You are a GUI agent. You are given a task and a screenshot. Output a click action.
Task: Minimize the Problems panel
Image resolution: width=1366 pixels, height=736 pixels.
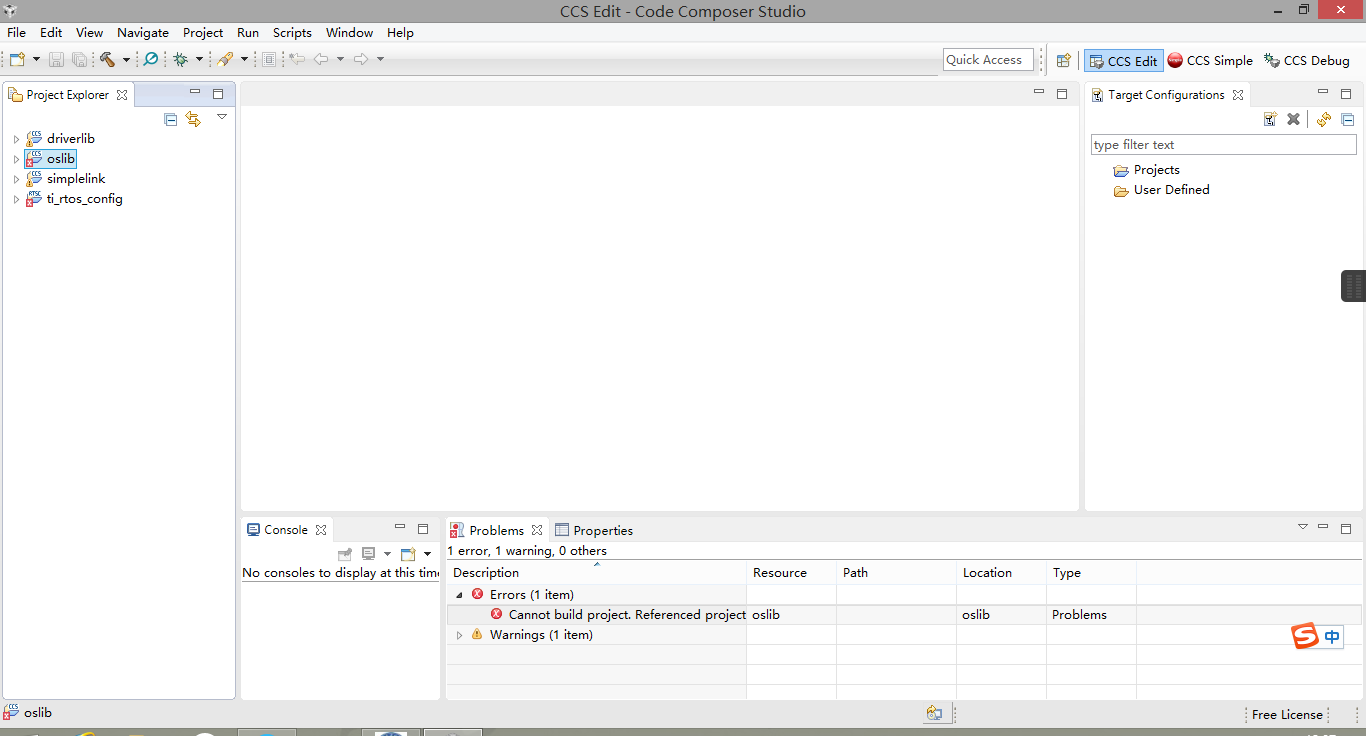(1323, 527)
